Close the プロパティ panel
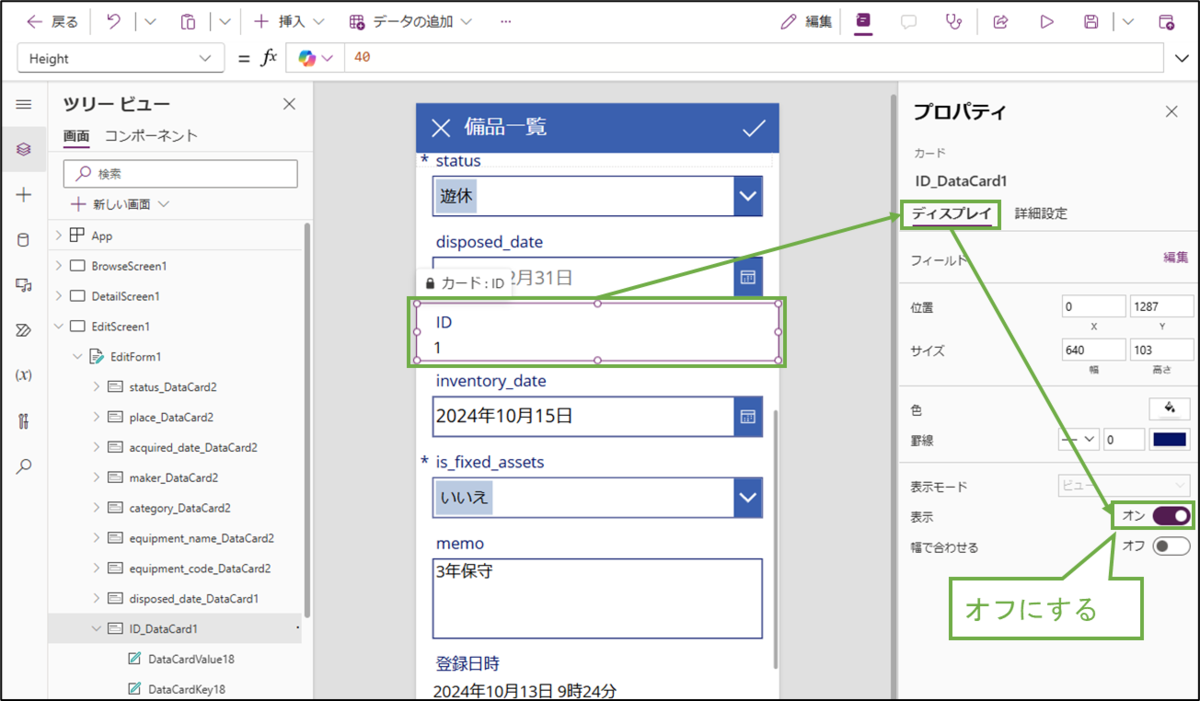This screenshot has height=701, width=1200. 1172,111
